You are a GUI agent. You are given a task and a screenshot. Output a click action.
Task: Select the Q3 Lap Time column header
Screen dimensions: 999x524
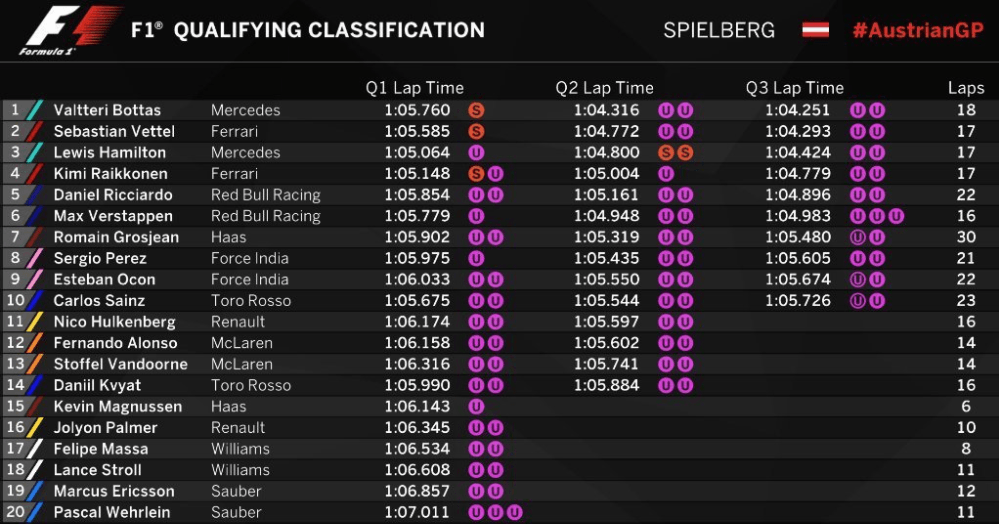[794, 88]
